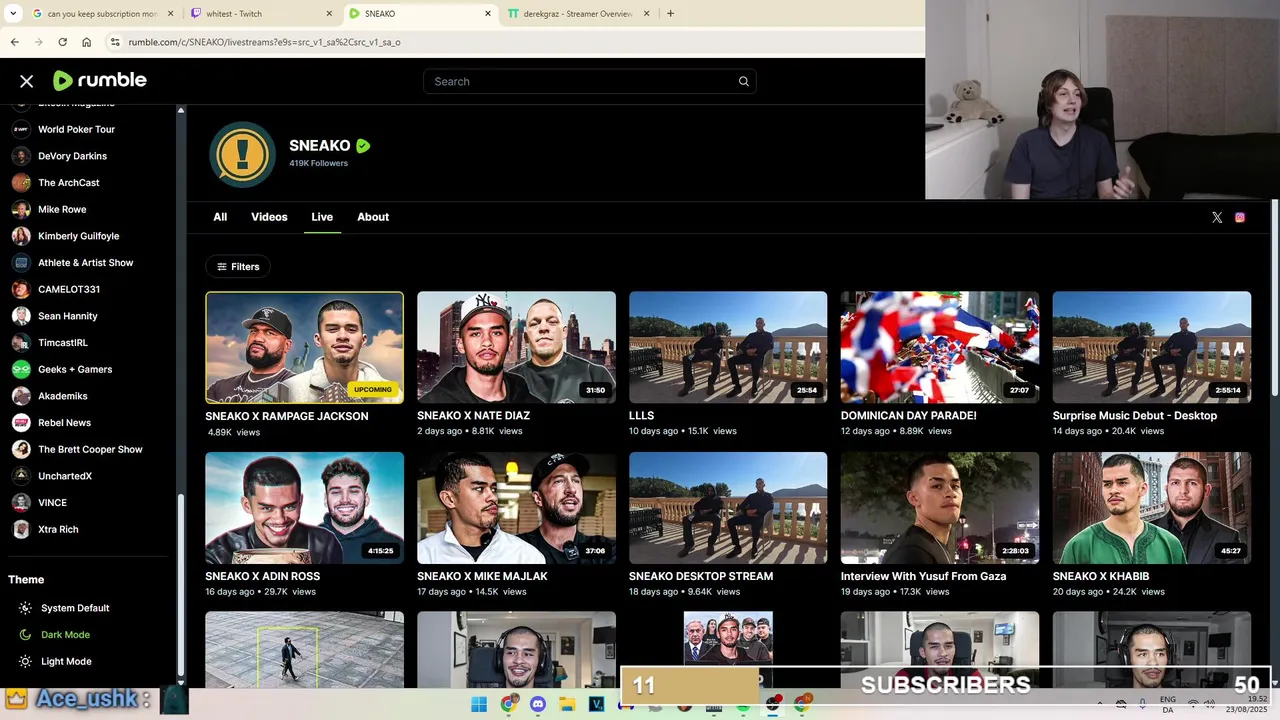This screenshot has width=1280, height=720.
Task: Click the green verified badge beside SNEAKO
Action: click(x=363, y=146)
